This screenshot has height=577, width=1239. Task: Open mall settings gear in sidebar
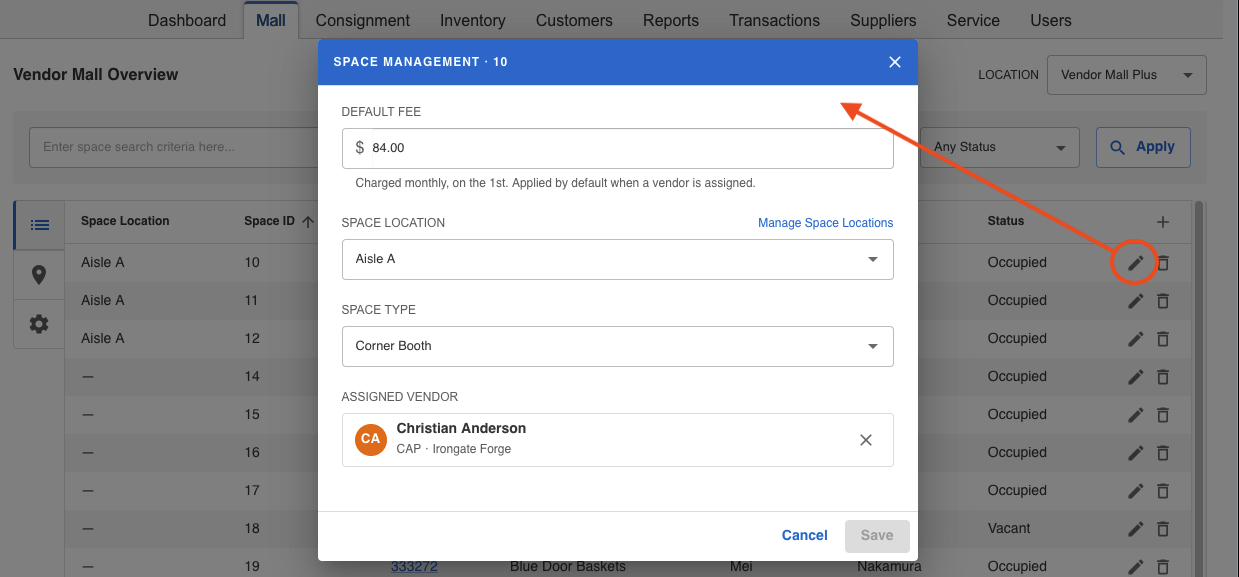tap(39, 324)
